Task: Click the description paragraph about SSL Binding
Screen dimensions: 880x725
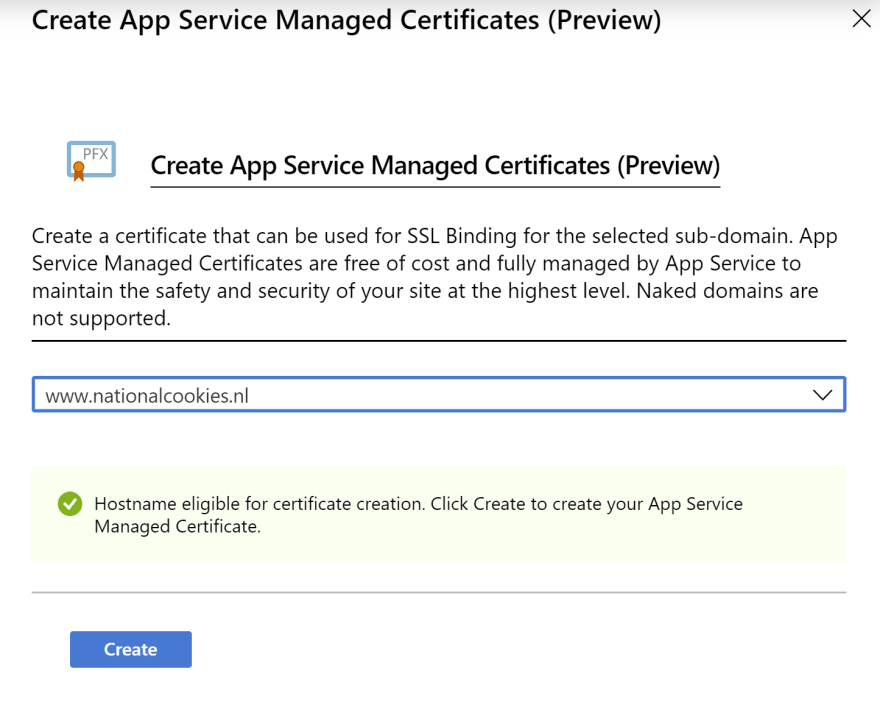Action: pos(435,277)
